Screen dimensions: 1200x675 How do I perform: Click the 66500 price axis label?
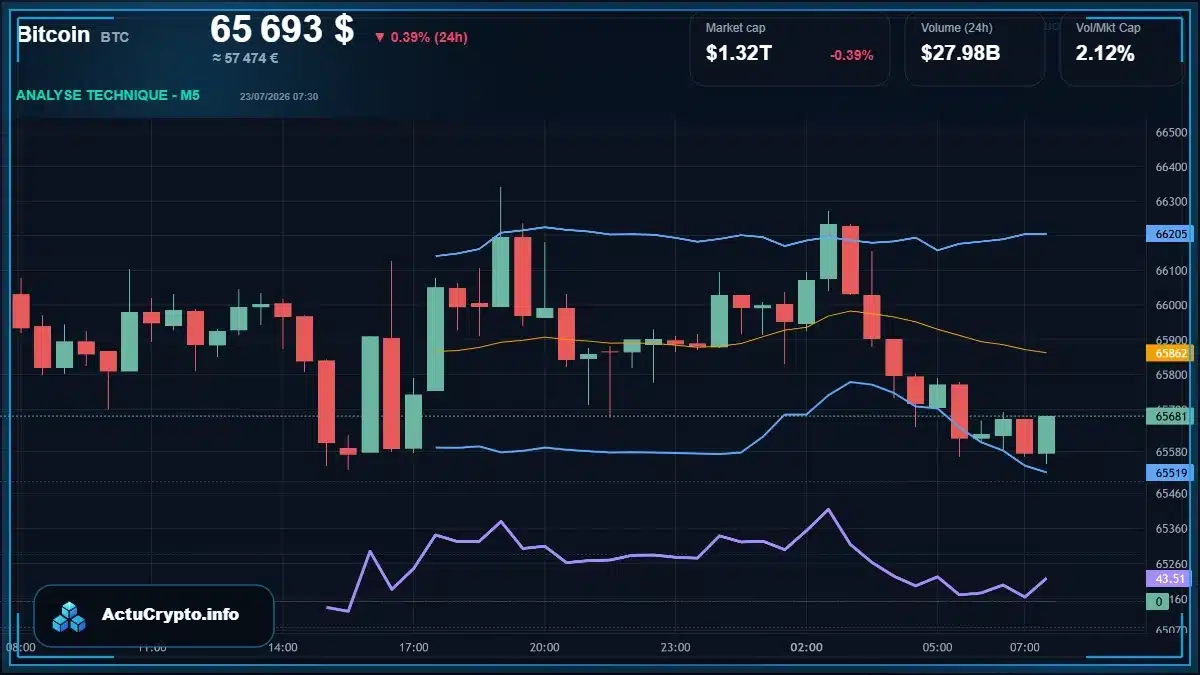(1171, 133)
